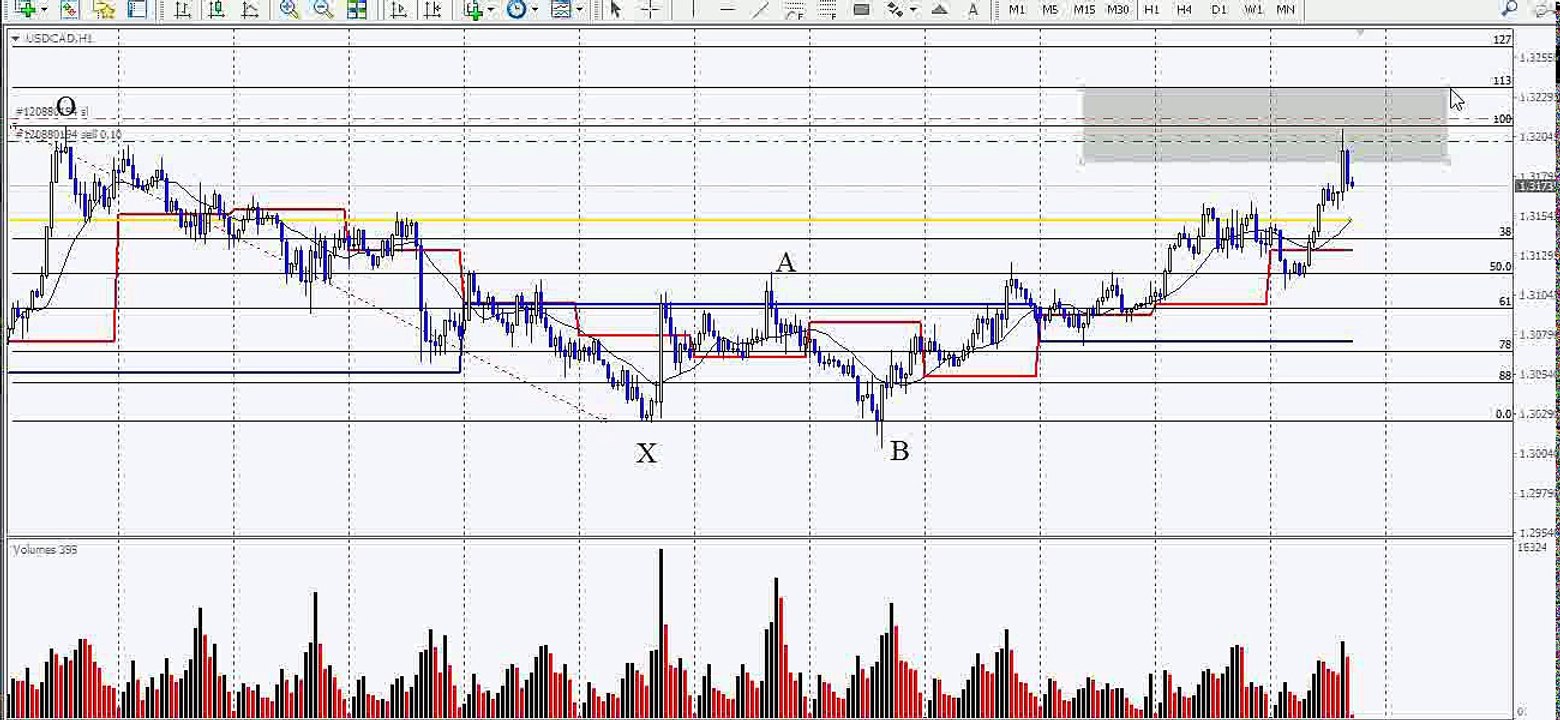Open a new chart with the green plus icon
1560x720 pixels.
pyautogui.click(x=25, y=9)
